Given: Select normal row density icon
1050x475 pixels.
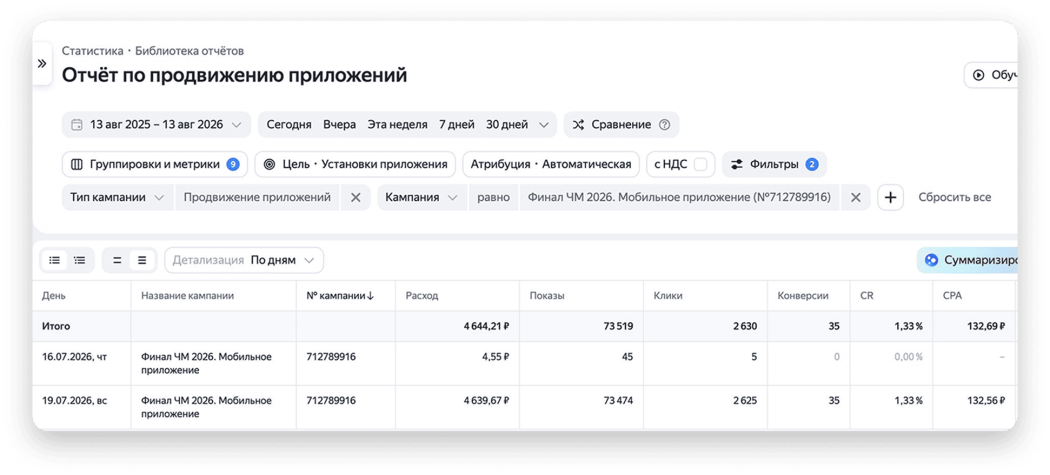Looking at the screenshot, I should coord(142,260).
